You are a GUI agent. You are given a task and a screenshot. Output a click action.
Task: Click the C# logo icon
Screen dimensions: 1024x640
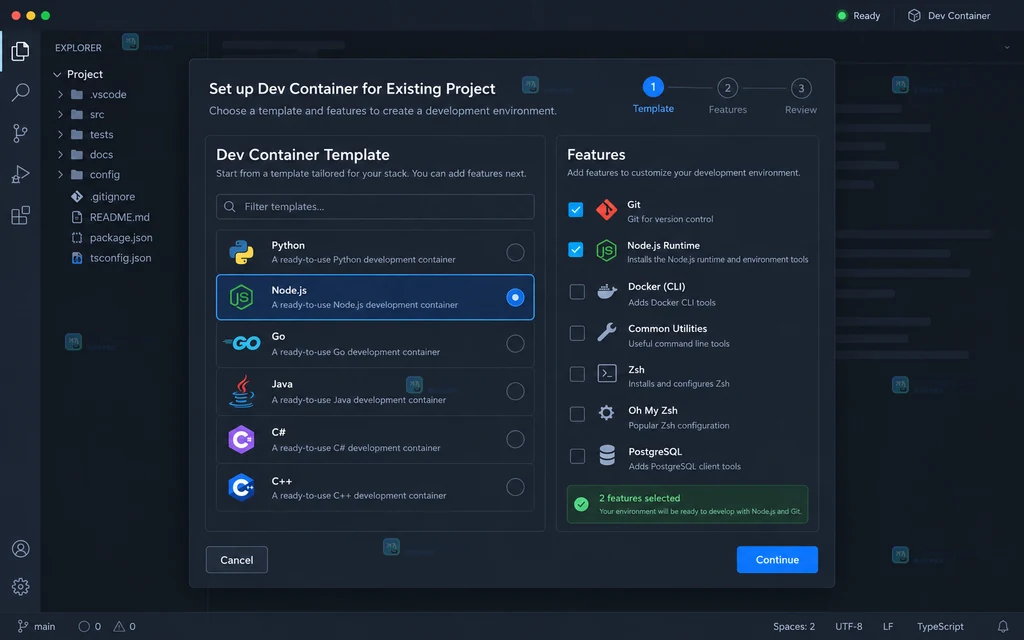click(241, 440)
